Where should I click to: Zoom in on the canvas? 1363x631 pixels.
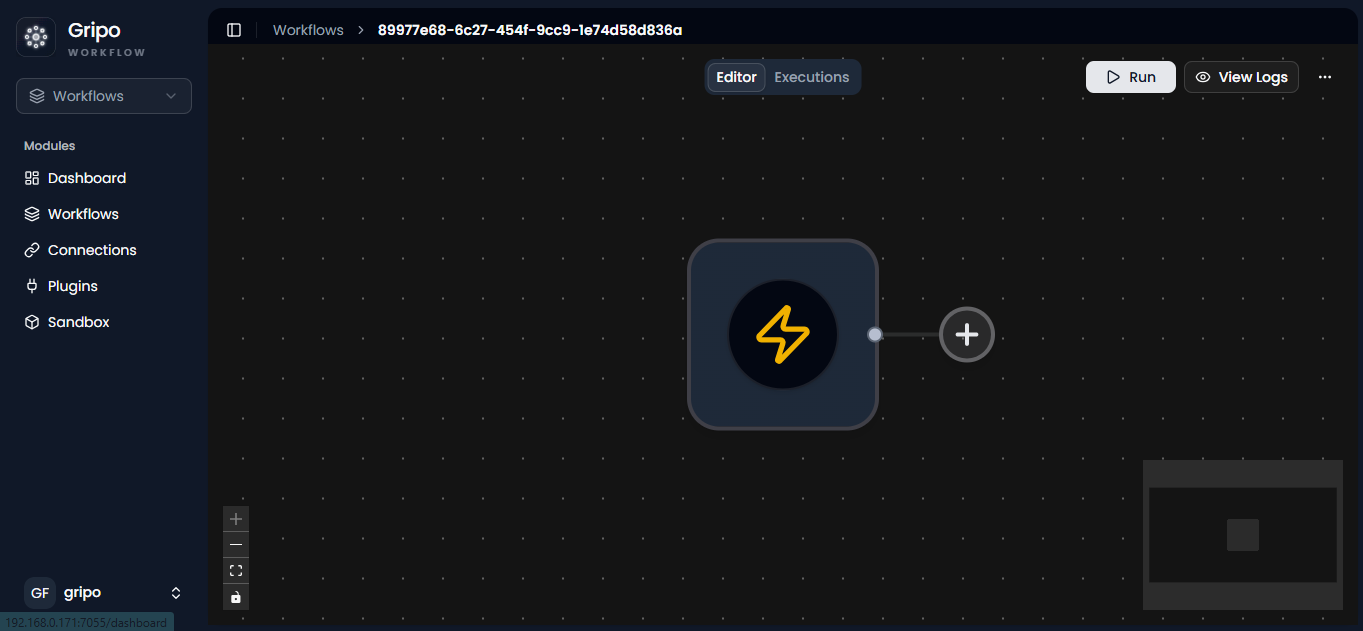pos(236,519)
